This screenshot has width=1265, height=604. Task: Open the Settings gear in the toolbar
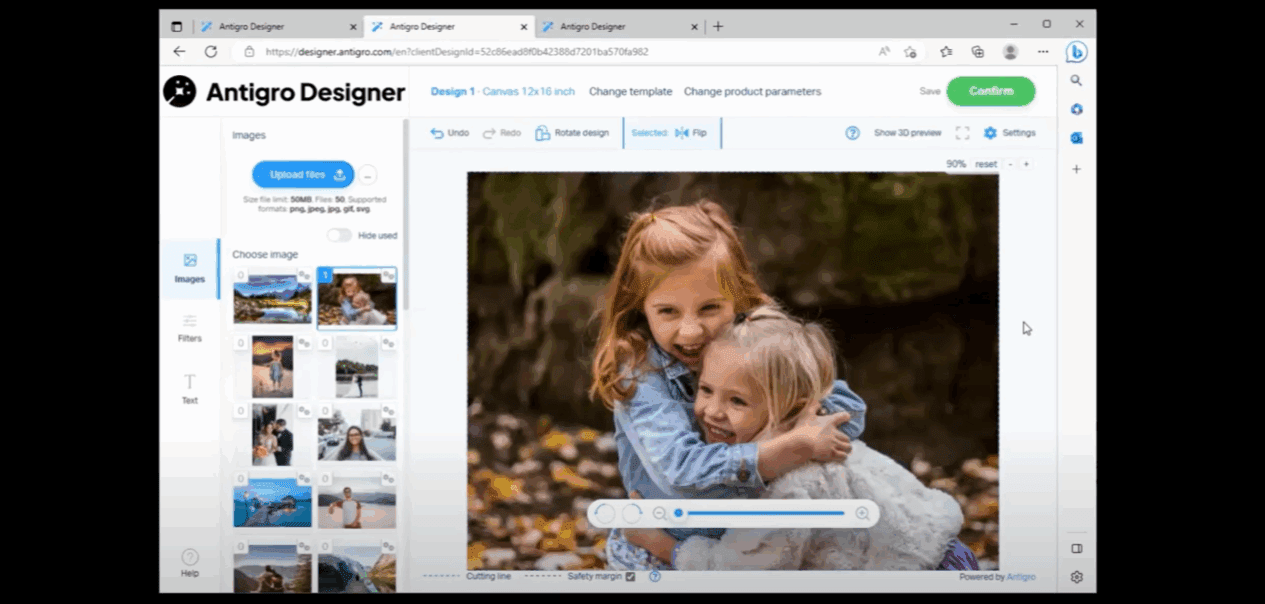pos(990,133)
